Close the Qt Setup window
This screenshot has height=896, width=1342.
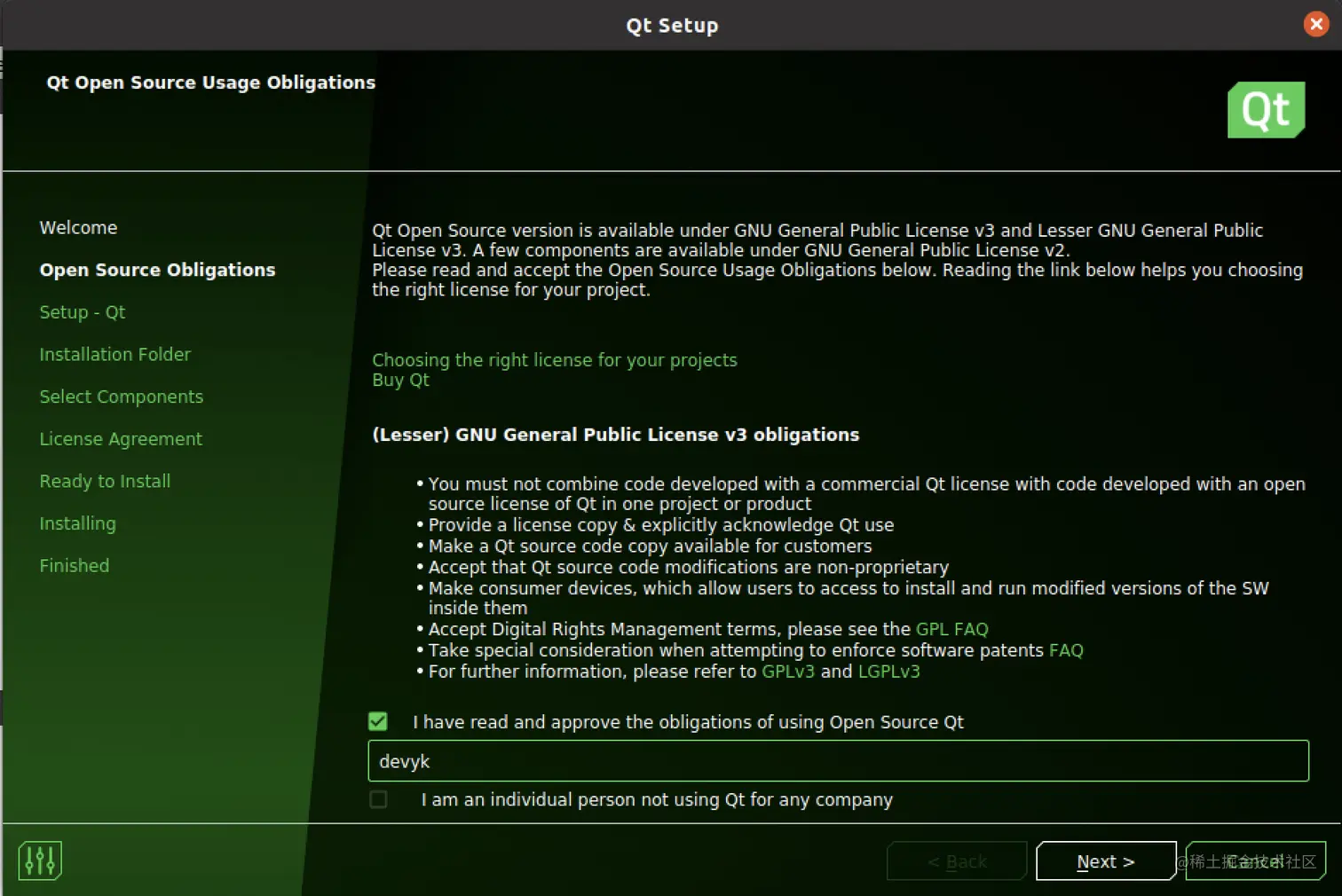click(1316, 24)
